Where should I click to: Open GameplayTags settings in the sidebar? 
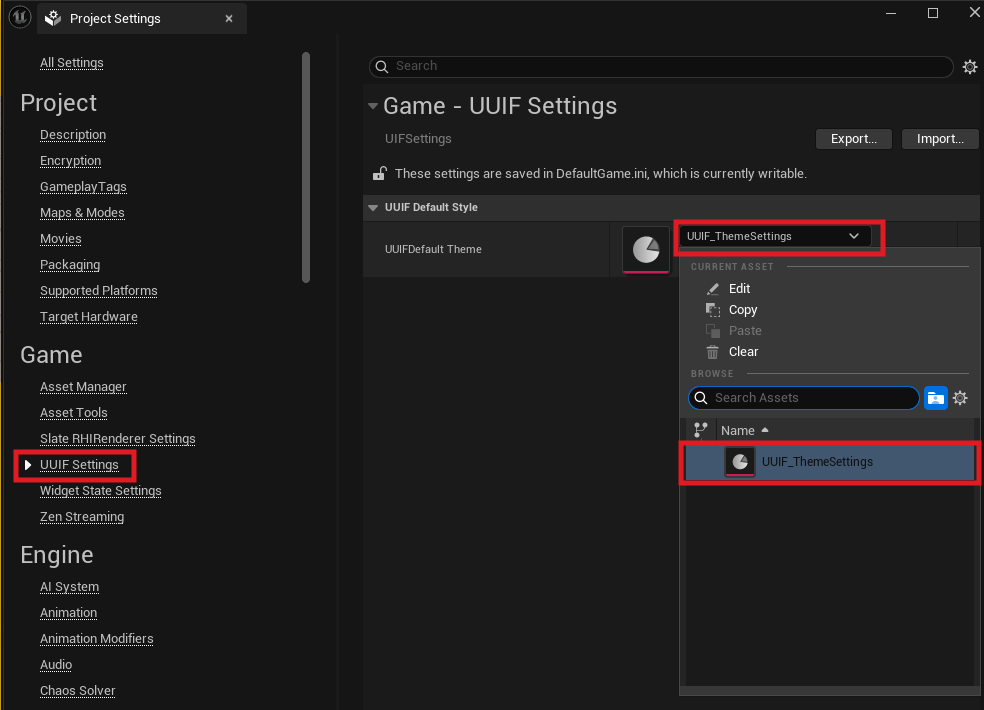tap(83, 187)
